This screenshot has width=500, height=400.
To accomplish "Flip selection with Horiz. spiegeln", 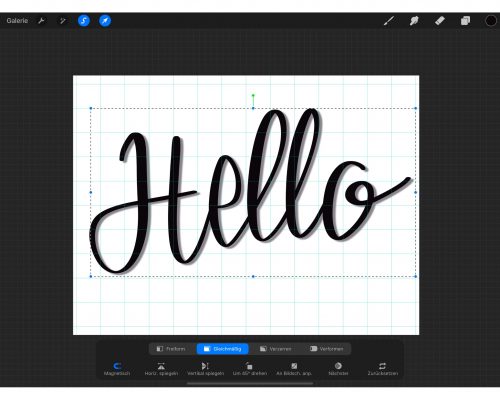I will [161, 369].
